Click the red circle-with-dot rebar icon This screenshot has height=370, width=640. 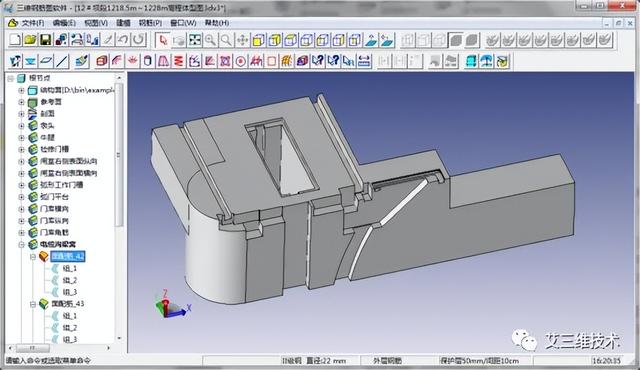click(241, 61)
